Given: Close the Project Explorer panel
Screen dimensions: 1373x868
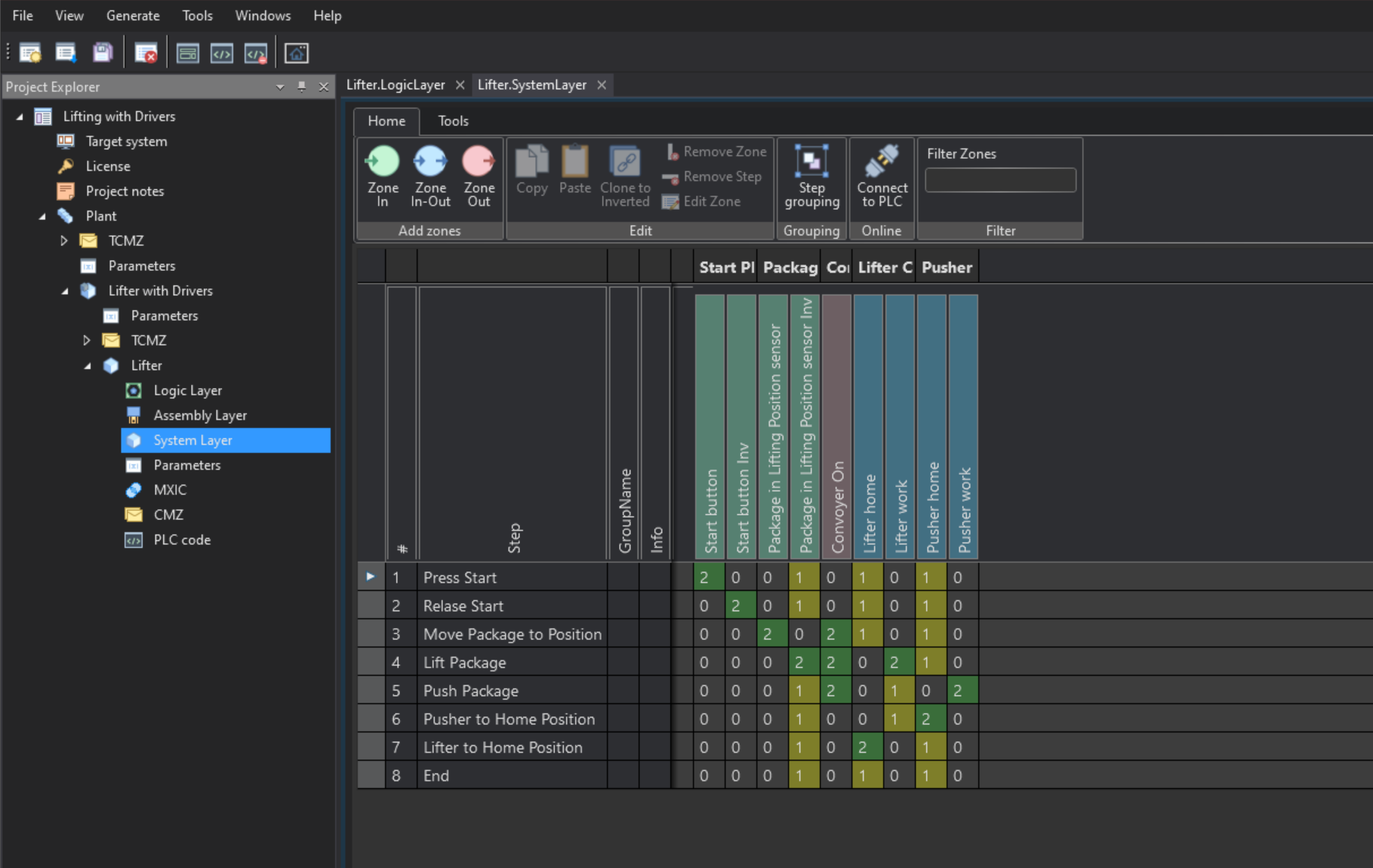Looking at the screenshot, I should [323, 87].
